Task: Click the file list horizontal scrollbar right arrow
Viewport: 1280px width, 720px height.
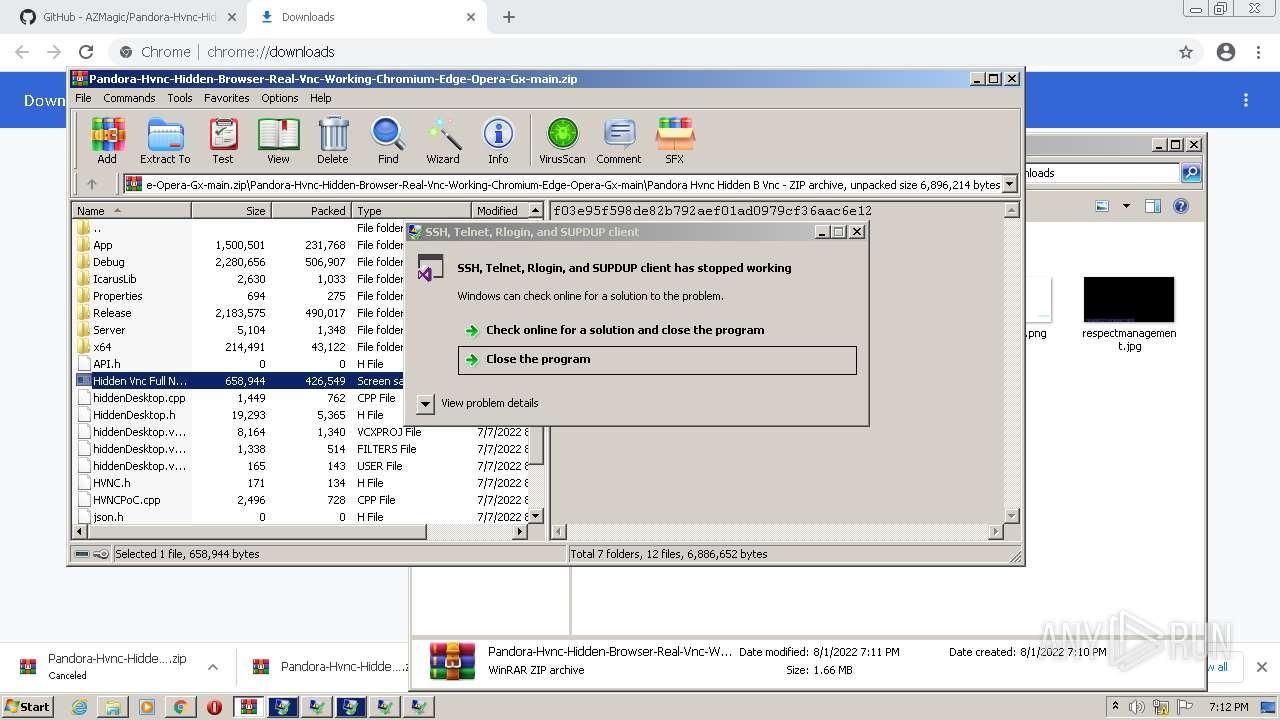Action: tap(519, 532)
